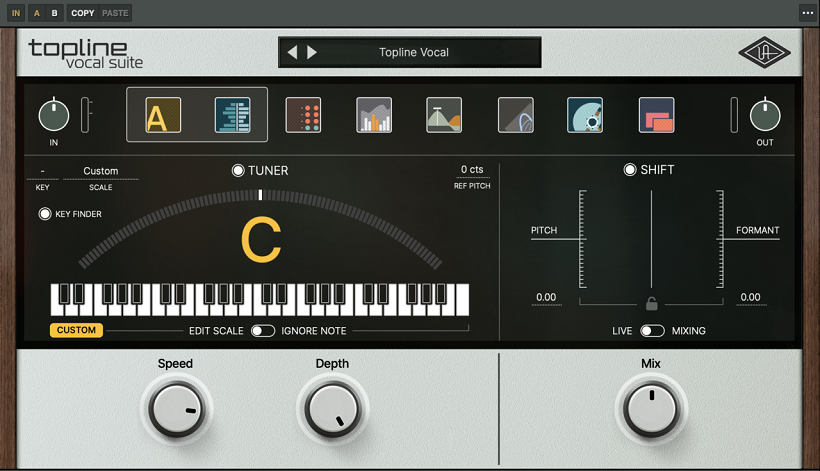Toggle the SHIFT power button

click(630, 169)
